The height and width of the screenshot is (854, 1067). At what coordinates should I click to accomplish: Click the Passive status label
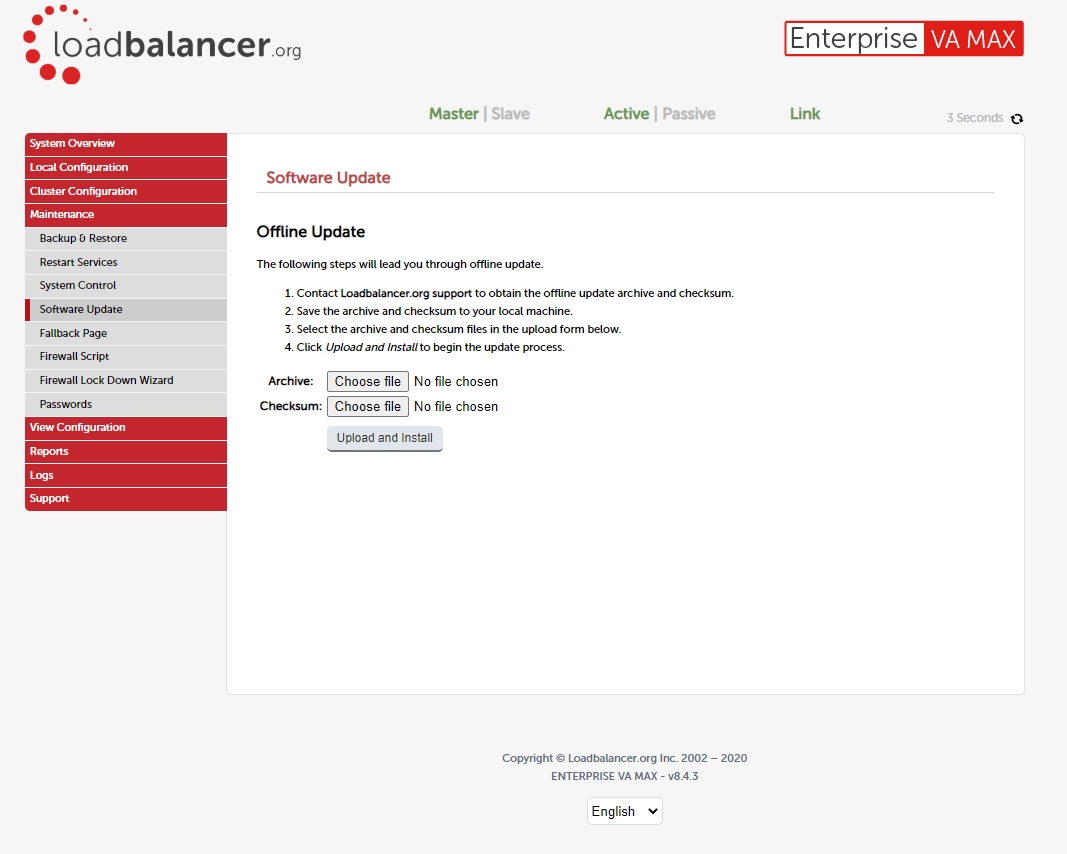click(688, 113)
